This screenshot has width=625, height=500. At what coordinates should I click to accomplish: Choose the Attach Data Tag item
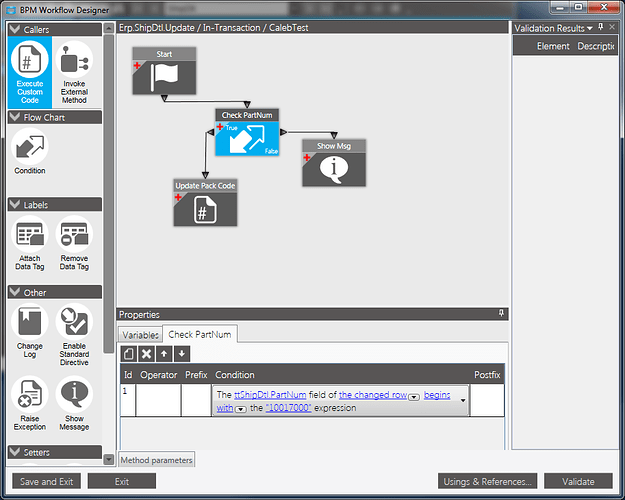[30, 243]
